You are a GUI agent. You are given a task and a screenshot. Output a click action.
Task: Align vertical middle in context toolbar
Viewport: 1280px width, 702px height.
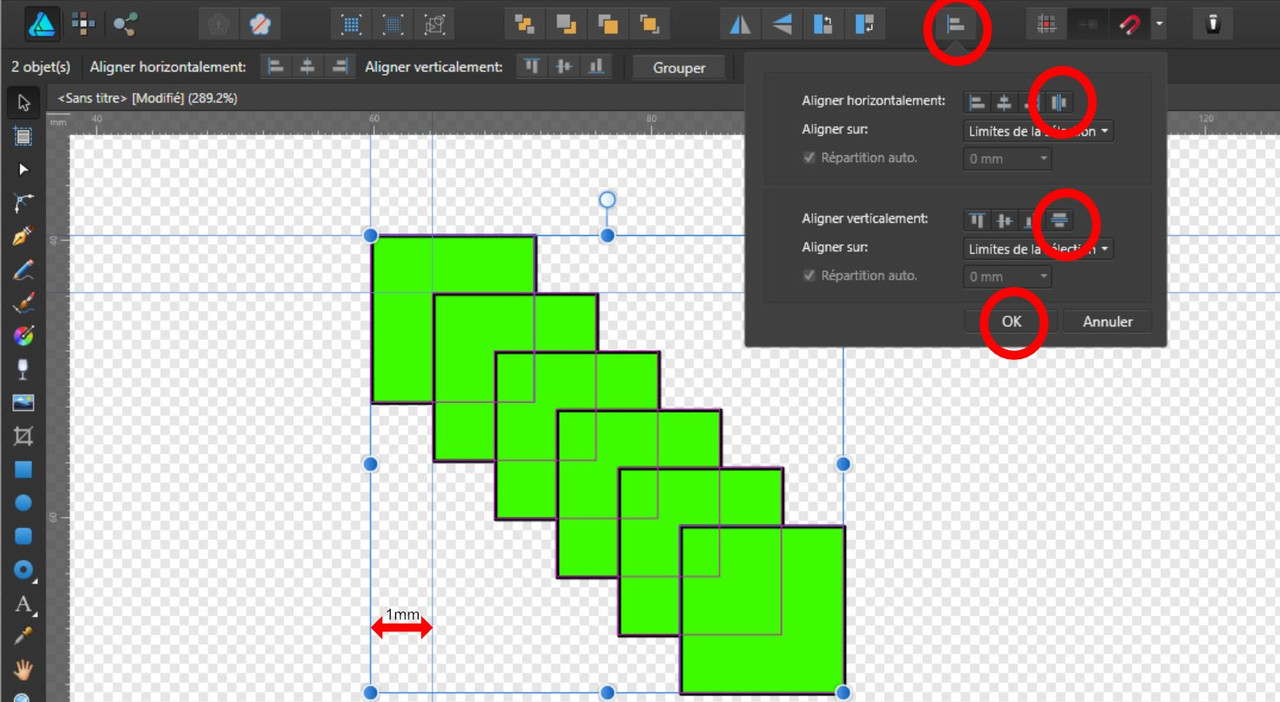564,67
